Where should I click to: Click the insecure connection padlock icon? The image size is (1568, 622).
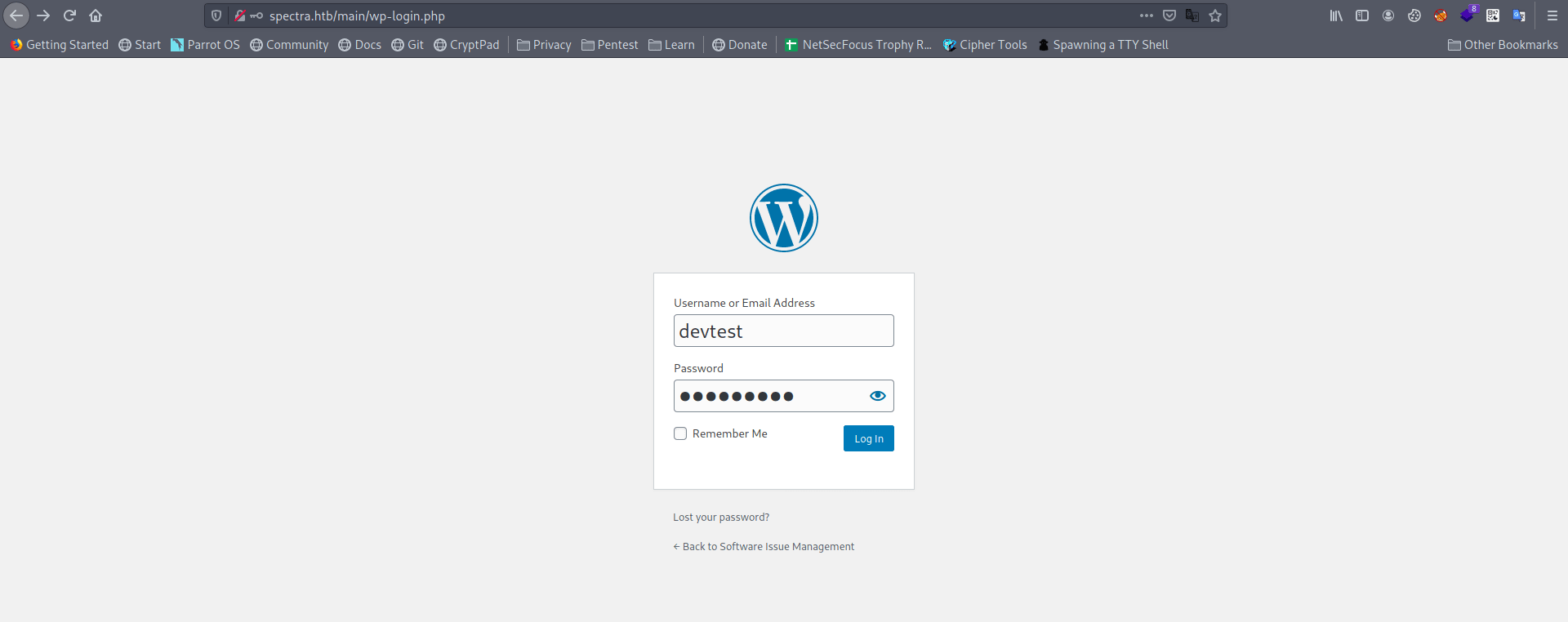240,16
